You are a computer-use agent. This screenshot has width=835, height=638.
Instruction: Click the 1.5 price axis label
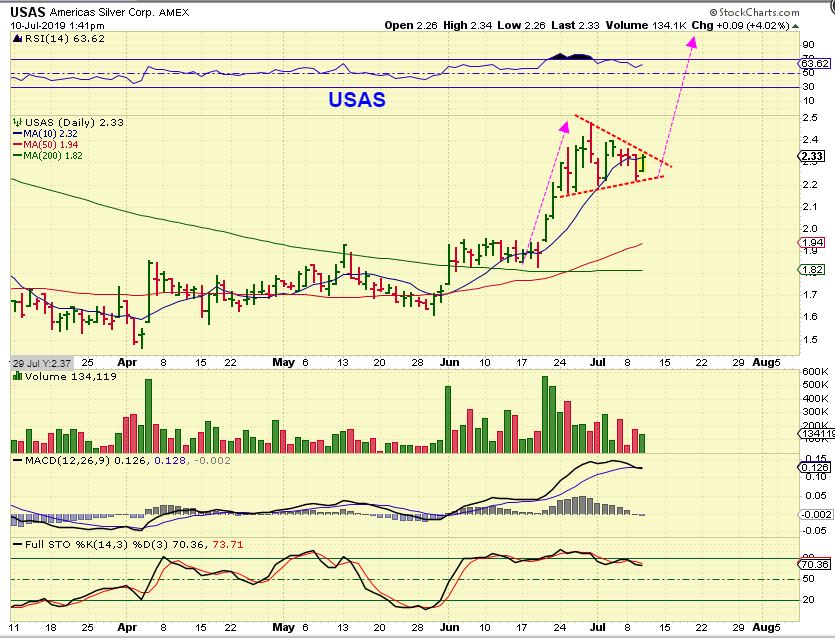(811, 339)
